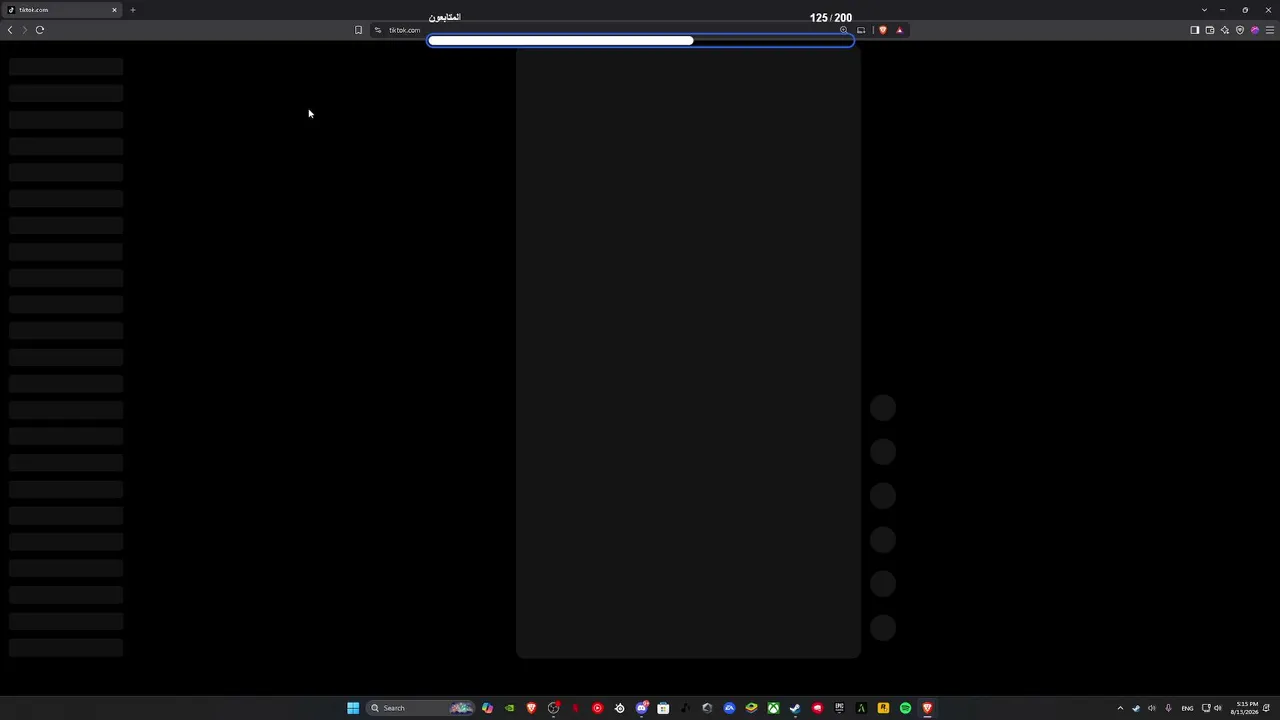Close the tiktok.com tab
Image resolution: width=1280 pixels, height=720 pixels.
114,10
